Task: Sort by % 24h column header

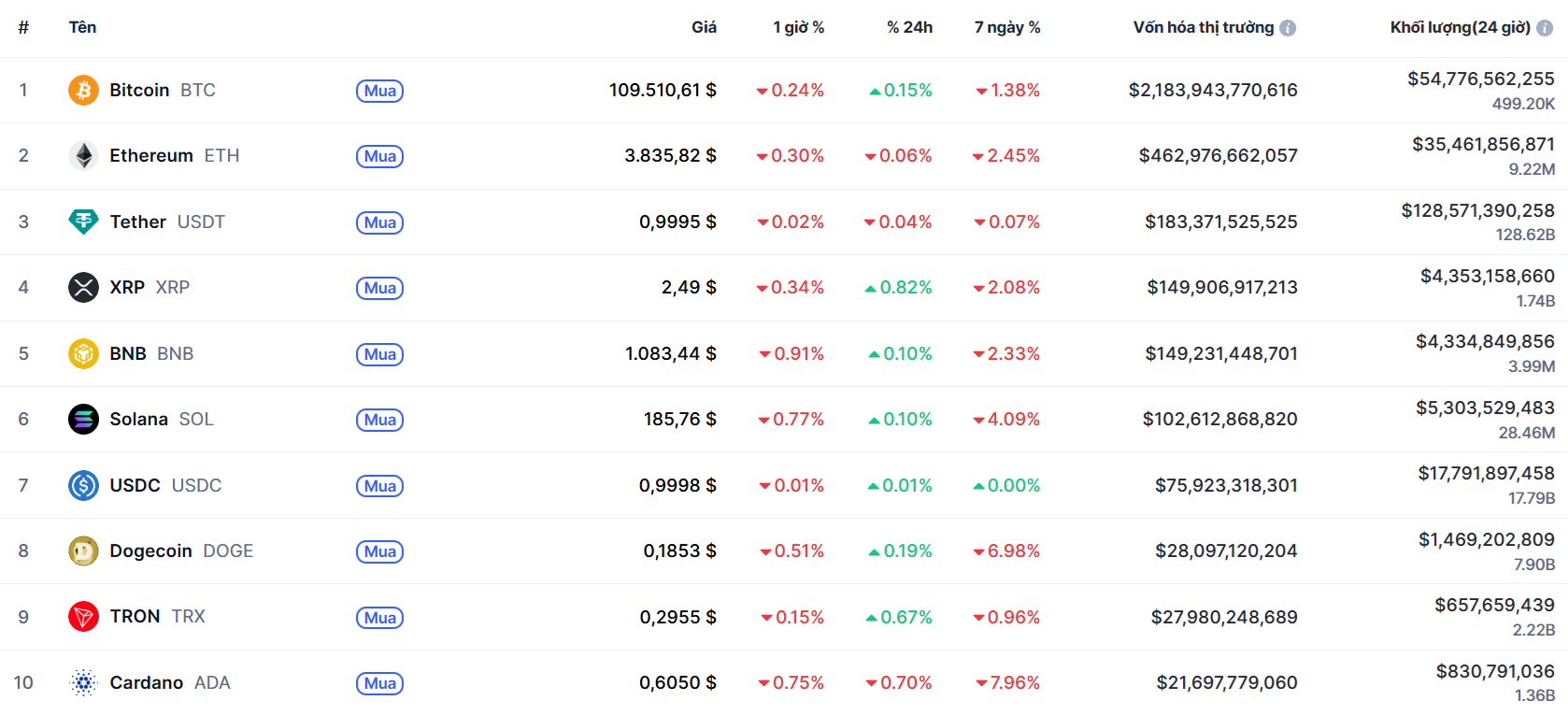Action: (909, 28)
